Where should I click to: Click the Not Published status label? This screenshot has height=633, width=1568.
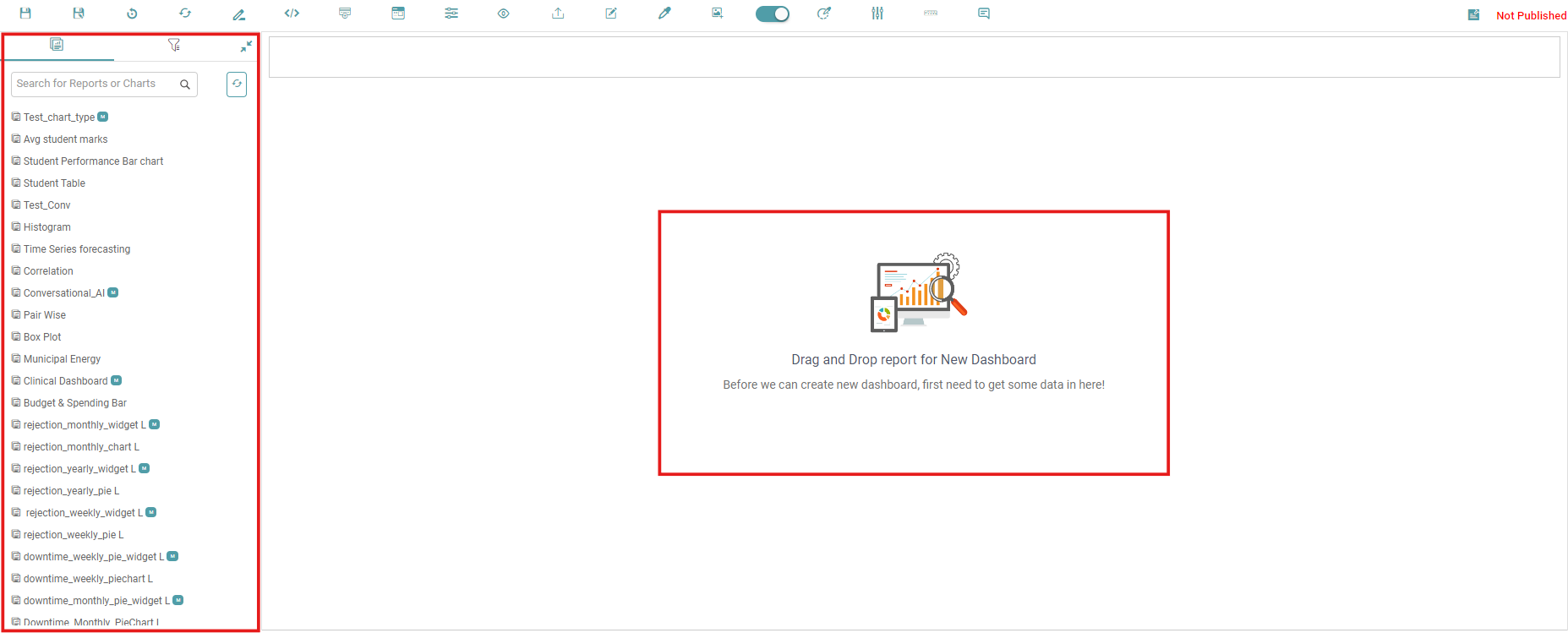1531,15
